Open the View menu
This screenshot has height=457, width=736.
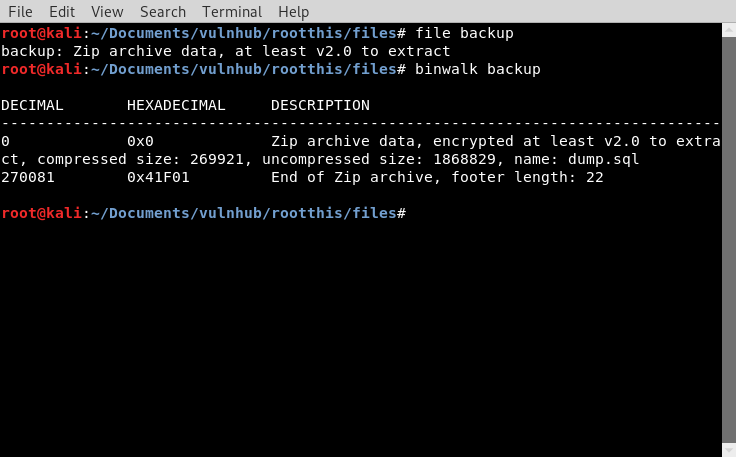pos(107,12)
